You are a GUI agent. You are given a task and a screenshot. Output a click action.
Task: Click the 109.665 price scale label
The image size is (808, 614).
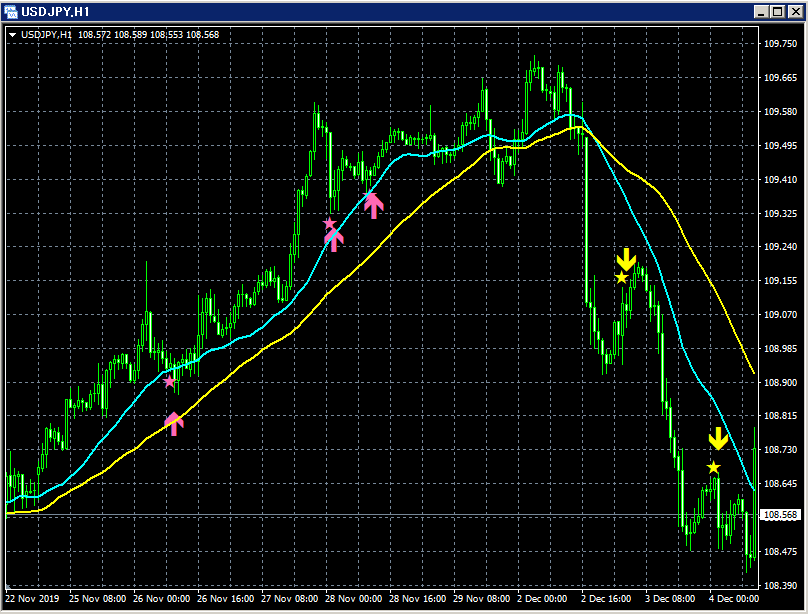click(780, 78)
